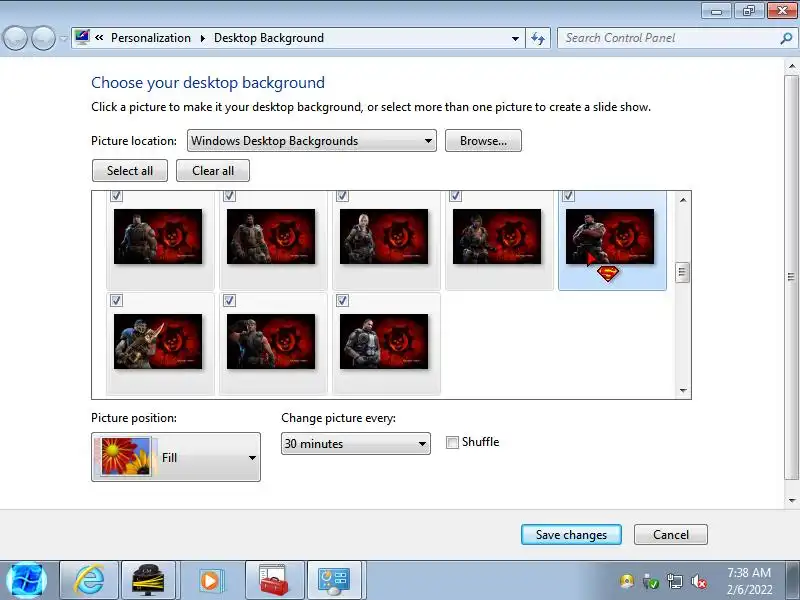Image resolution: width=800 pixels, height=600 pixels.
Task: Click the Cancel button
Action: (670, 535)
